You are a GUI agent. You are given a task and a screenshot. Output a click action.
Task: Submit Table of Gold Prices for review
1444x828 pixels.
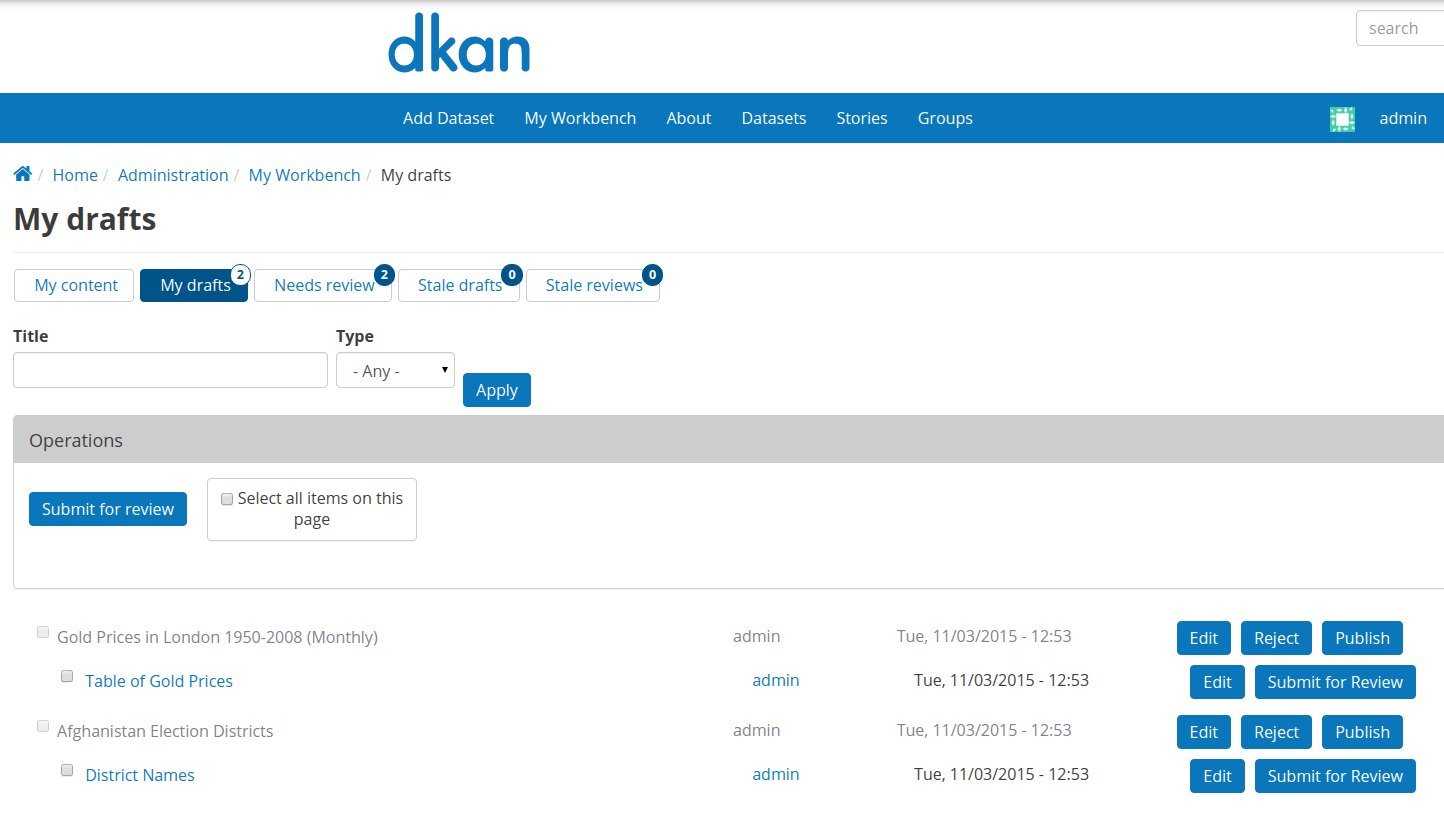[1335, 682]
